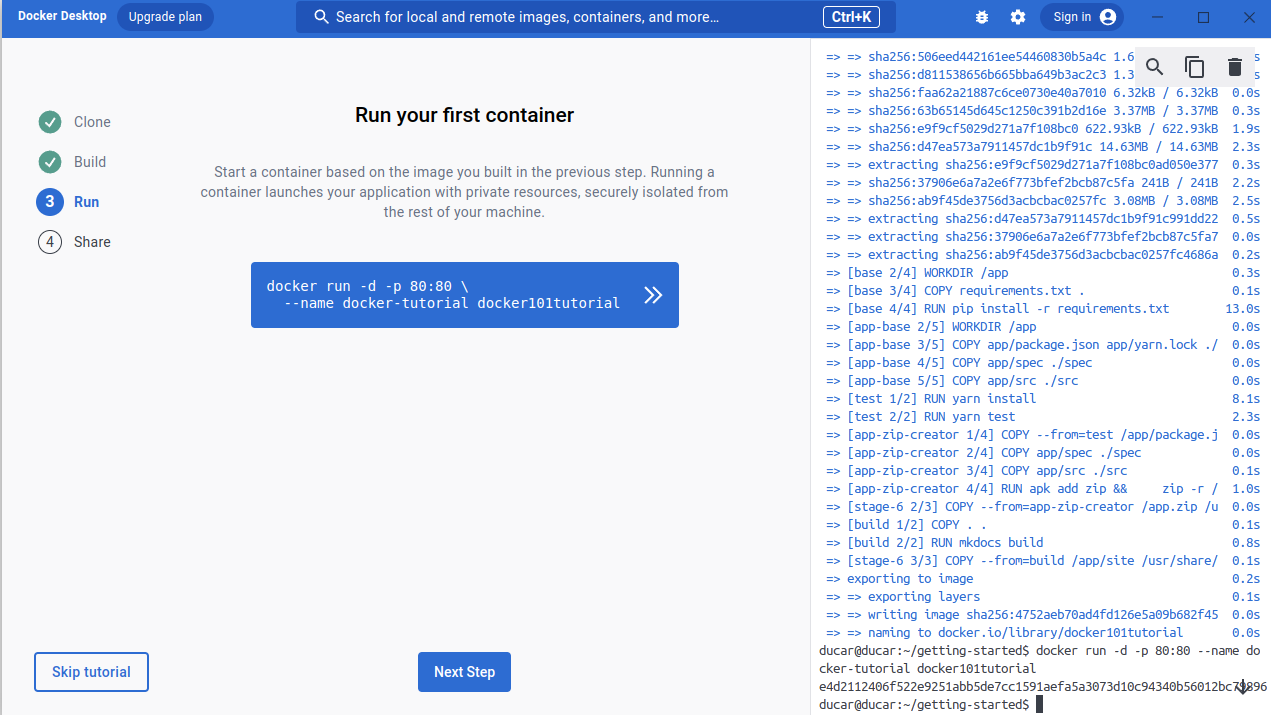Viewport: 1271px width, 715px height.
Task: Open the troubleshoot bug icon
Action: [x=981, y=17]
